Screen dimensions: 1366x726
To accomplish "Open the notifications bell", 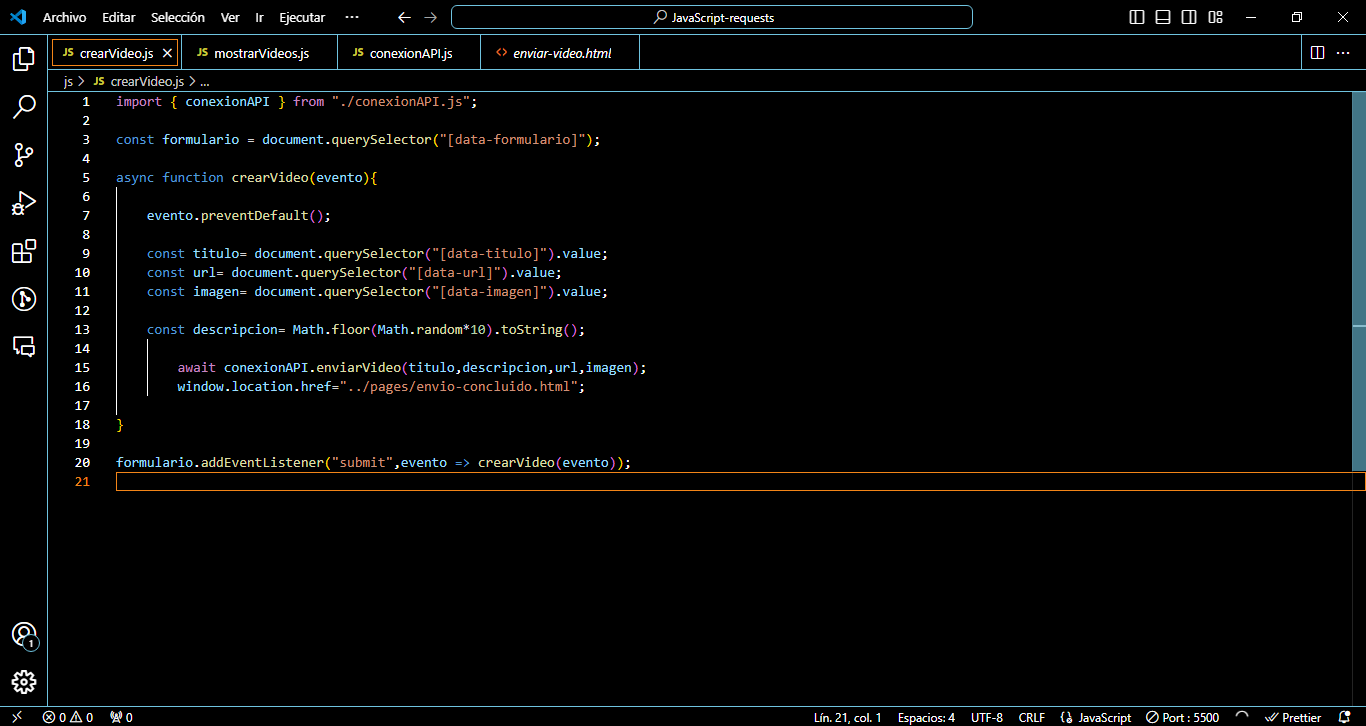I will click(x=1344, y=717).
